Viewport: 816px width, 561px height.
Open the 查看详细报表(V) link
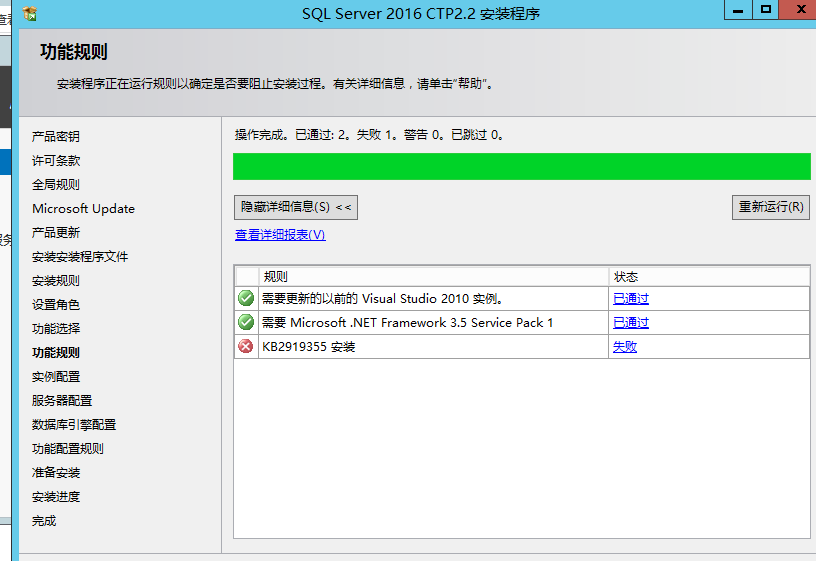click(280, 235)
